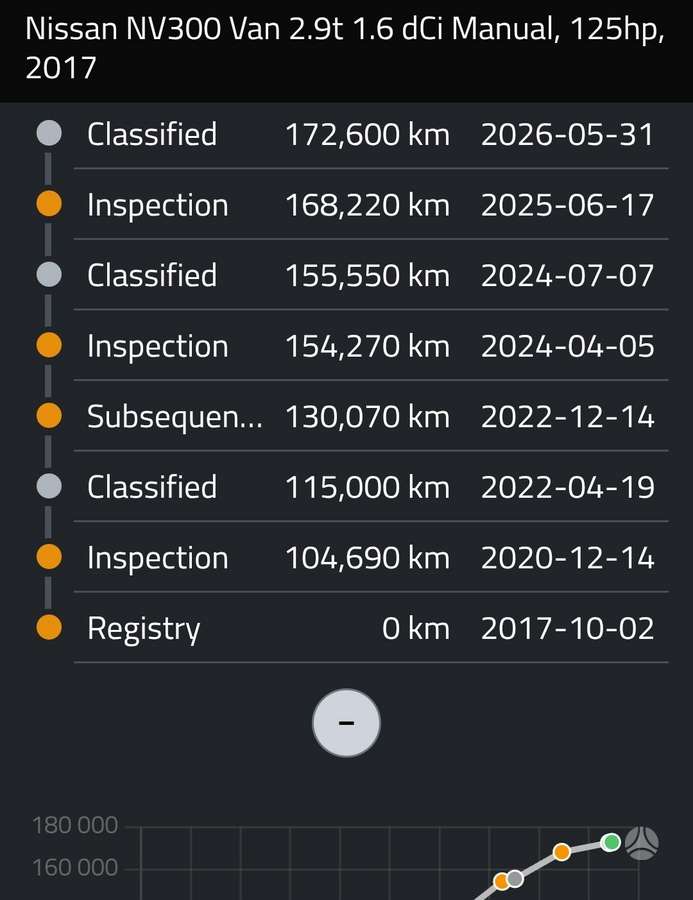Click the orange dot beside Inspection 154,270 km
Viewport: 693px width, 900px height.
point(49,345)
